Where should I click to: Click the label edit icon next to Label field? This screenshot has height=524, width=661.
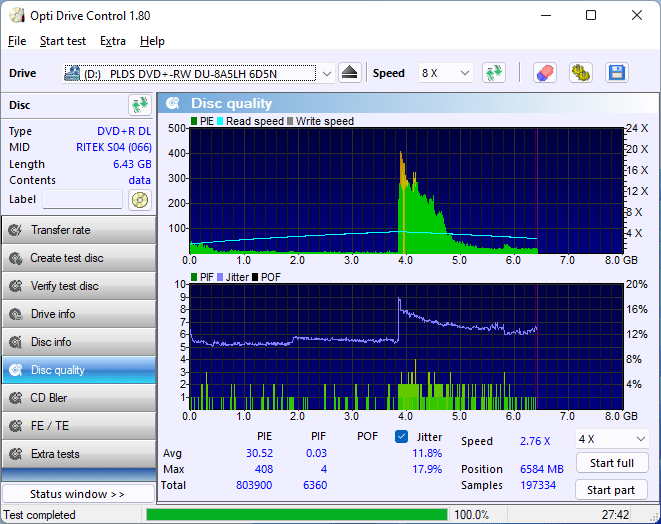[x=139, y=199]
